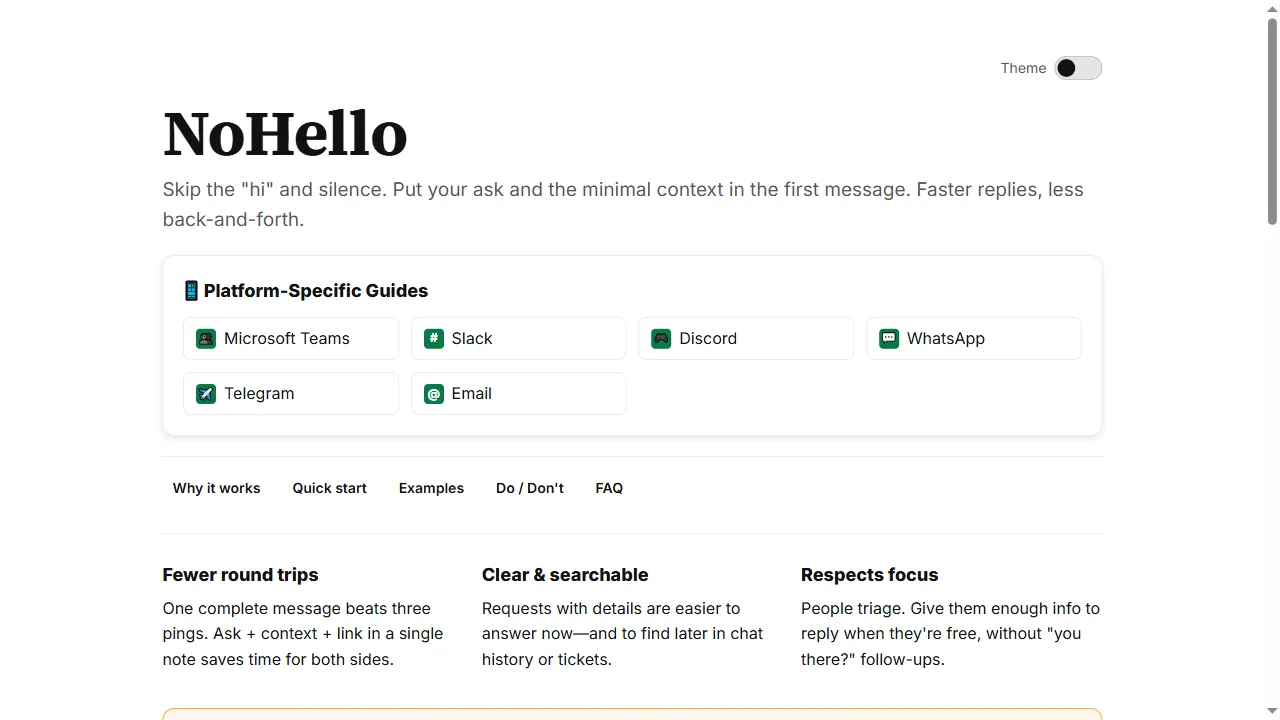The width and height of the screenshot is (1280, 720).
Task: Click the Slack hashtag icon
Action: (433, 338)
